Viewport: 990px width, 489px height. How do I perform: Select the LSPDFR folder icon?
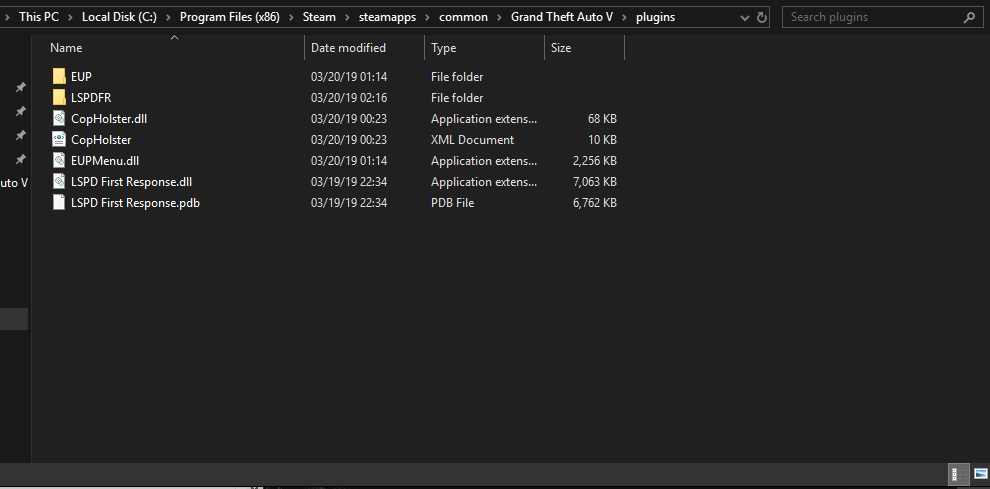point(59,98)
